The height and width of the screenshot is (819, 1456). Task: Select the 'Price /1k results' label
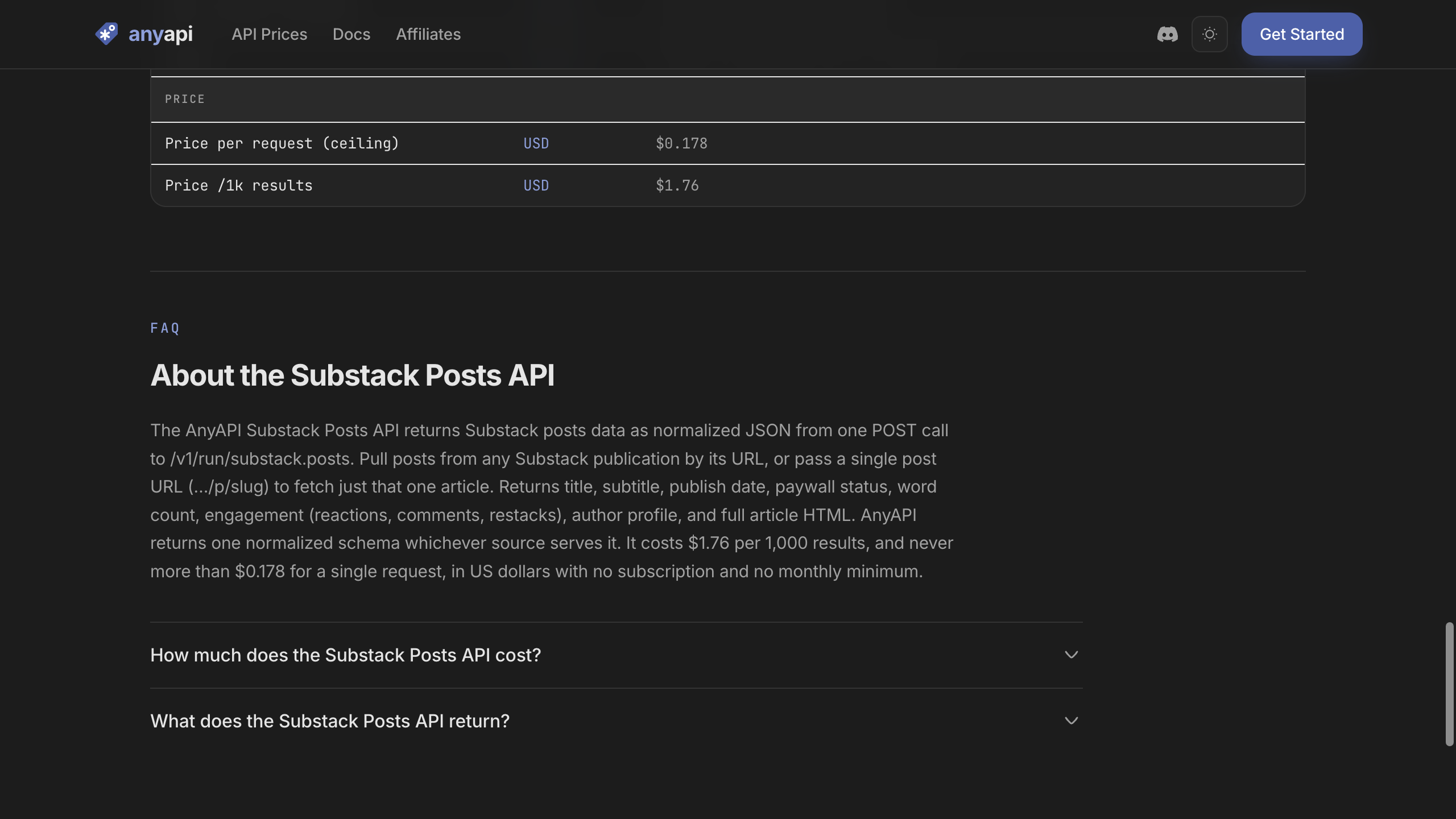click(x=238, y=185)
